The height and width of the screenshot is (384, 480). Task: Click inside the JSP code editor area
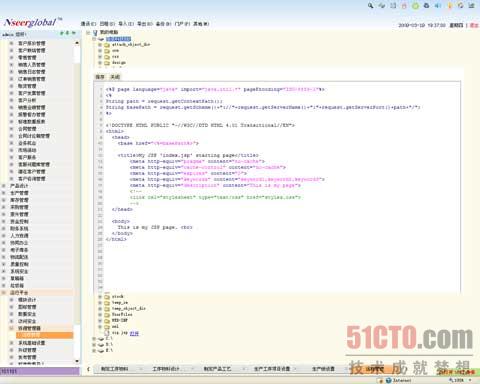tap(282, 187)
